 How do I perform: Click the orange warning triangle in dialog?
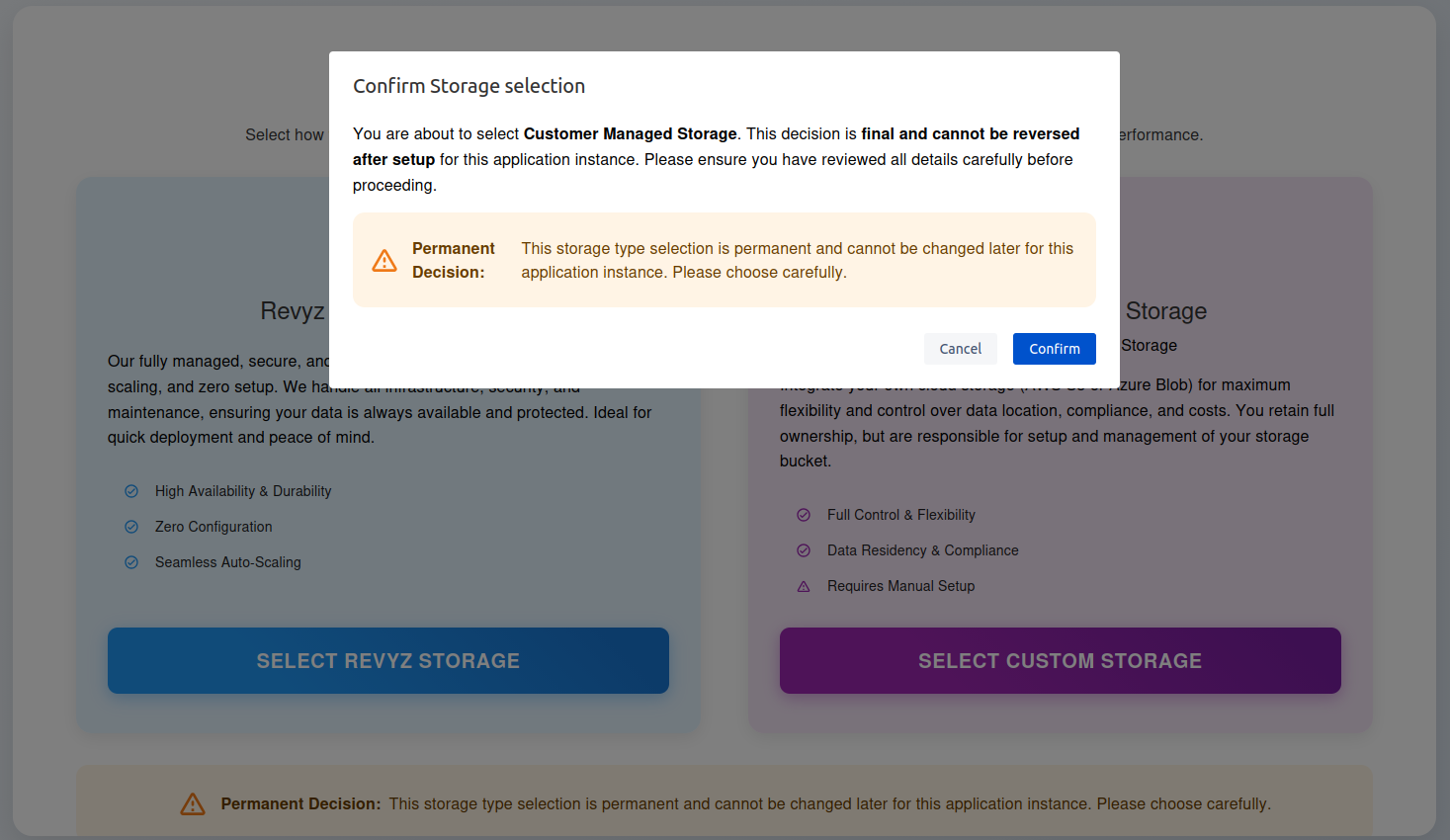tap(384, 261)
